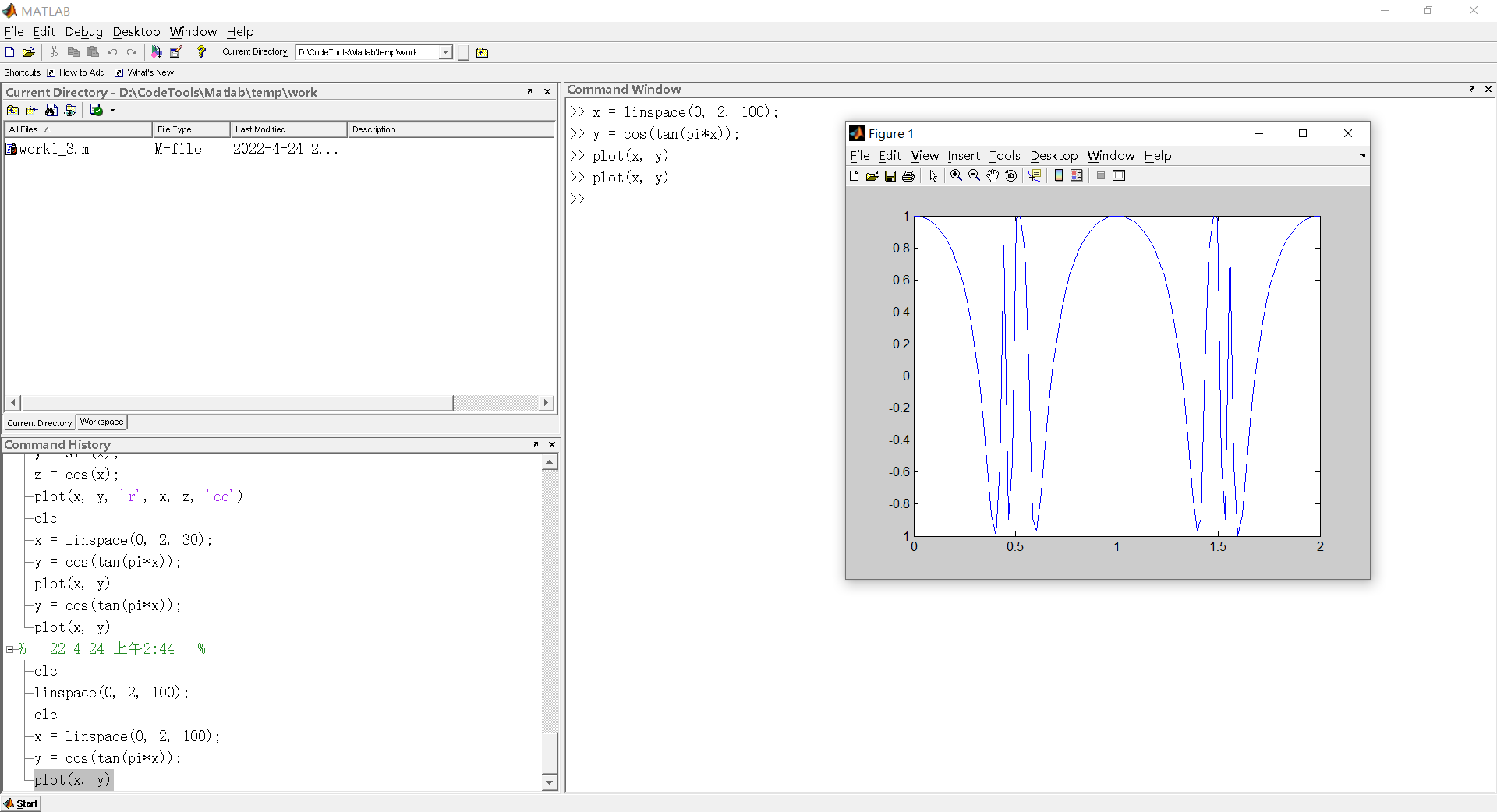Go up one level in Current Directory panel

pos(12,110)
